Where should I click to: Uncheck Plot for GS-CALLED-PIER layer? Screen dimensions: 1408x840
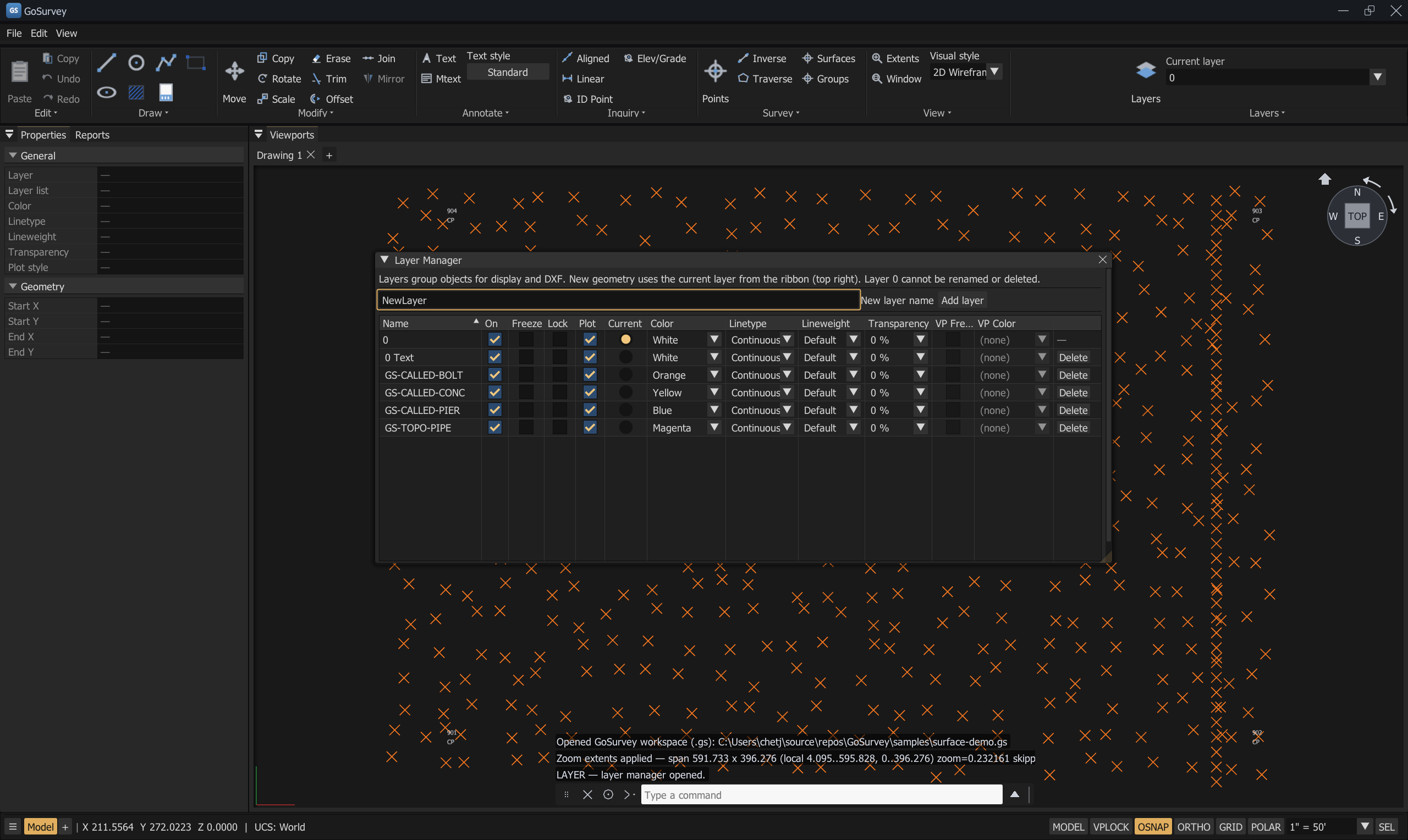(x=590, y=410)
